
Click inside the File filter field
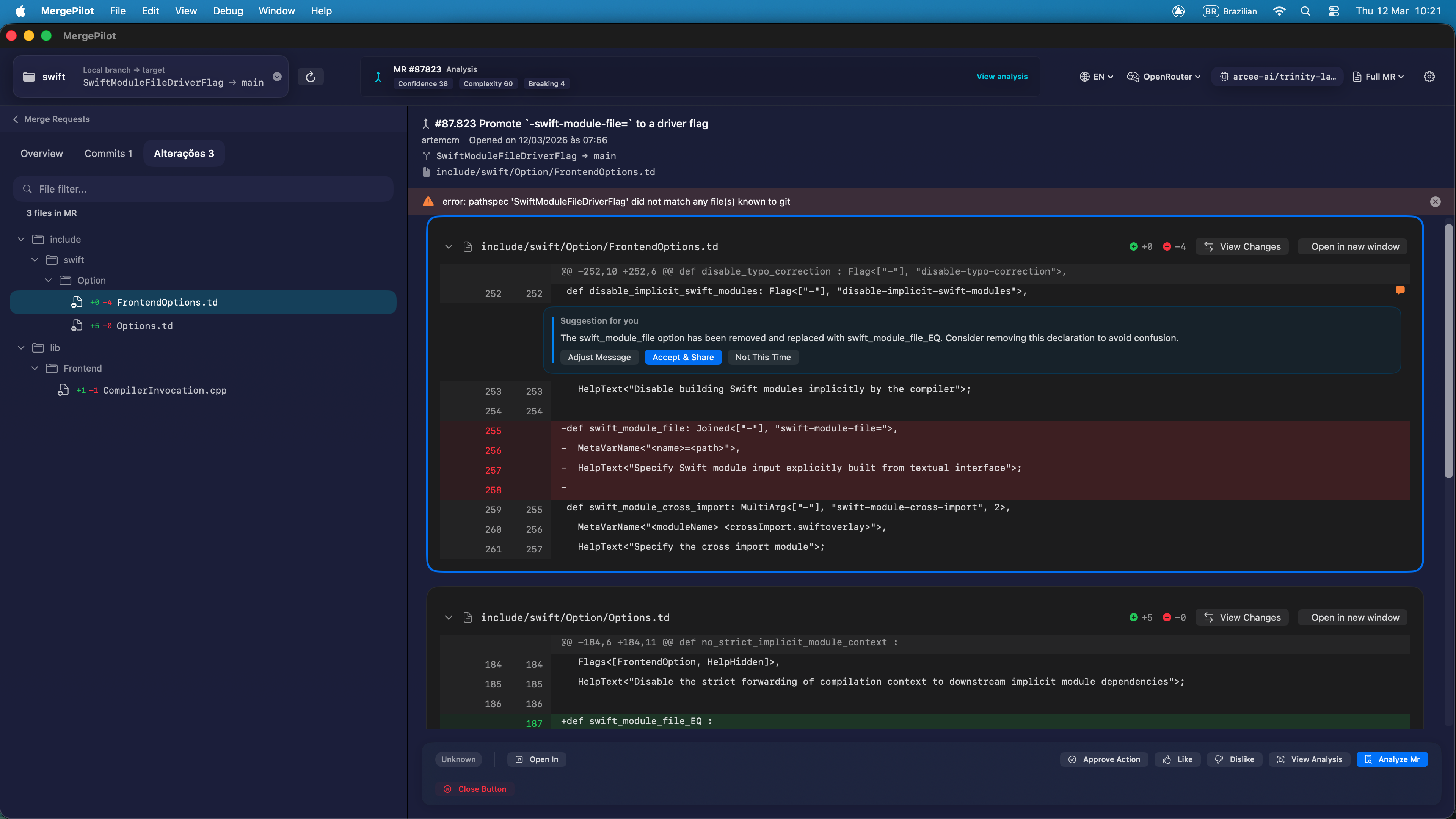pyautogui.click(x=204, y=189)
